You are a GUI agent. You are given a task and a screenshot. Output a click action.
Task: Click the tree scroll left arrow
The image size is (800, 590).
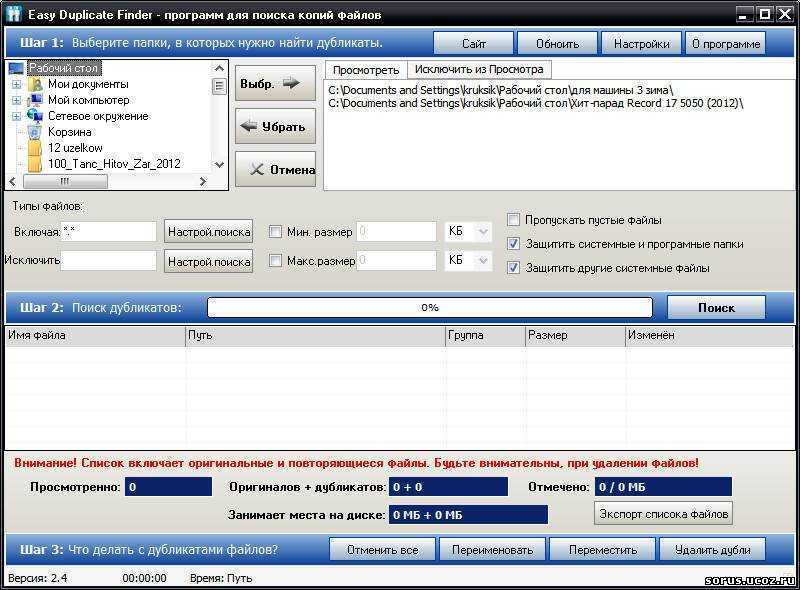[13, 181]
